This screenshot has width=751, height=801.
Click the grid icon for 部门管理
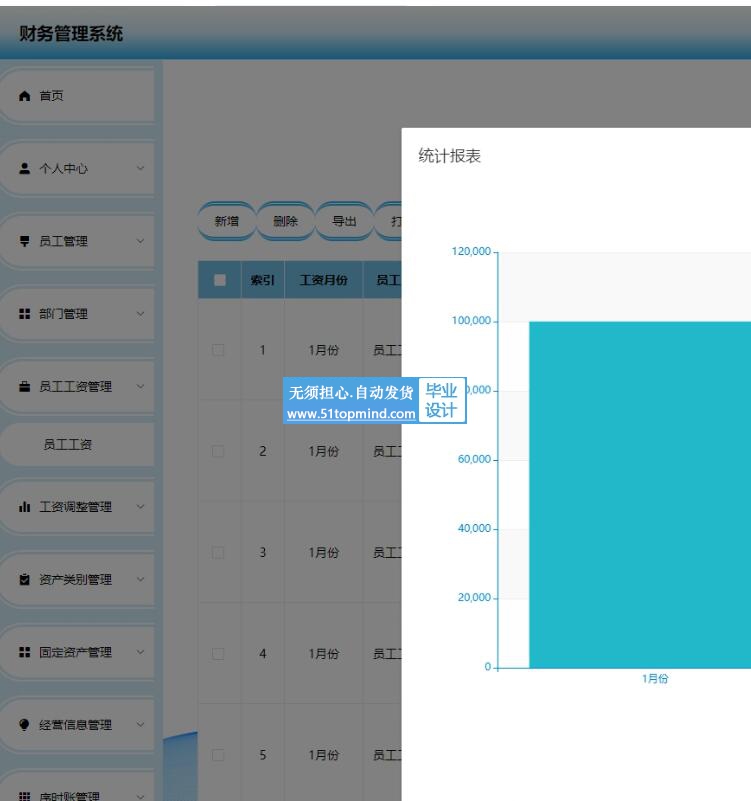[25, 314]
